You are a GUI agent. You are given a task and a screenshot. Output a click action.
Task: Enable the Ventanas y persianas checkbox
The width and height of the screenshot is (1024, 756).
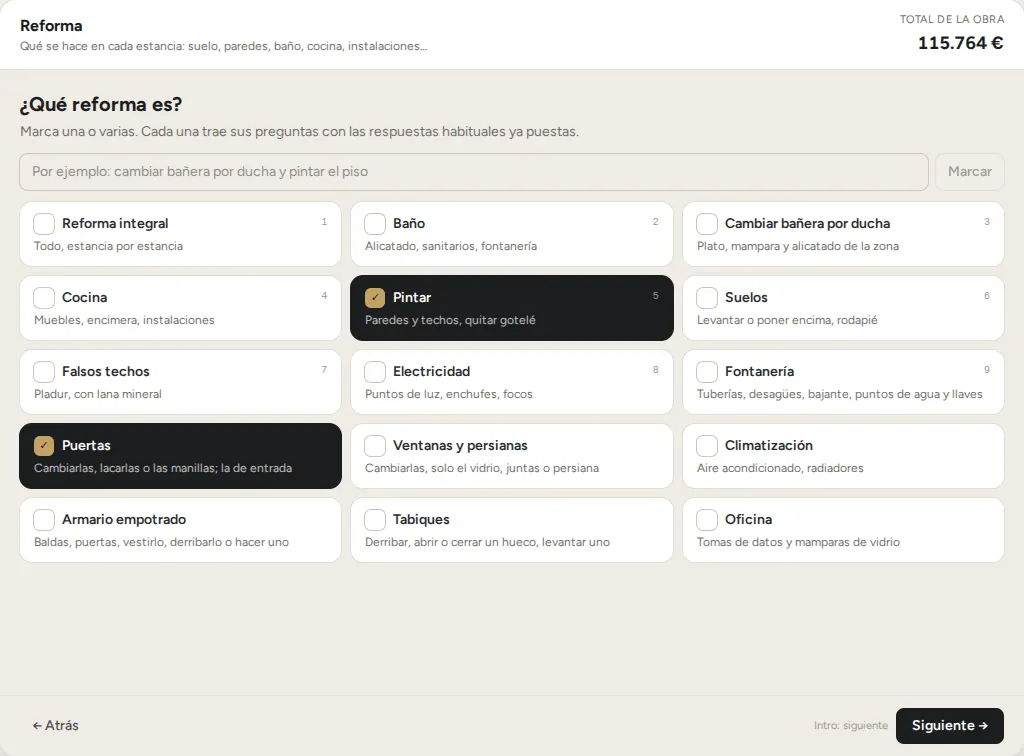pyautogui.click(x=375, y=446)
